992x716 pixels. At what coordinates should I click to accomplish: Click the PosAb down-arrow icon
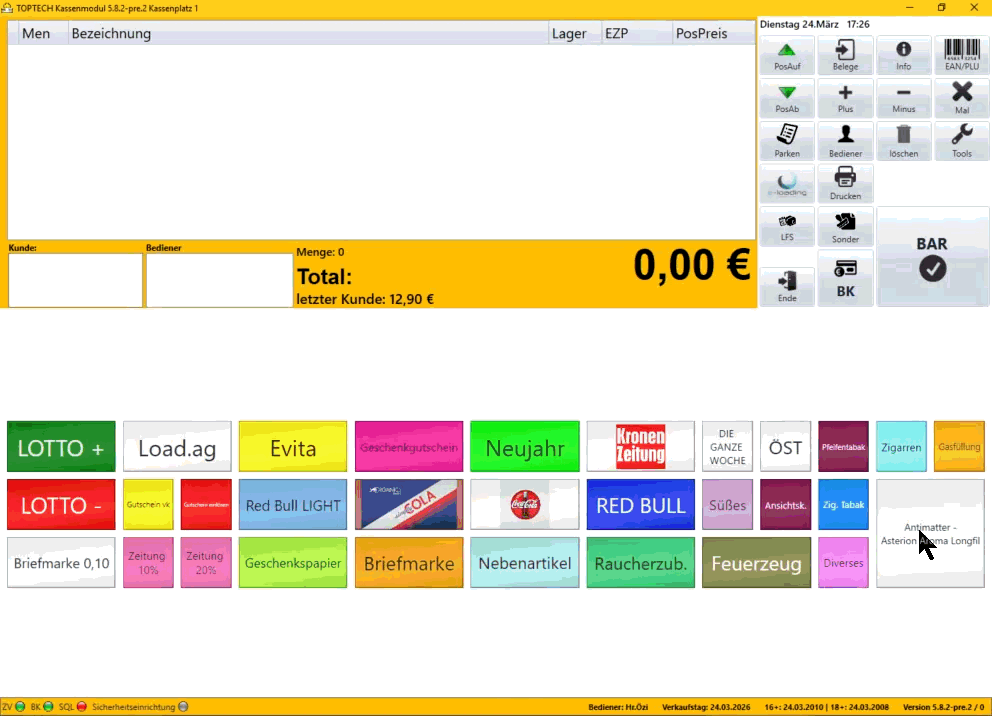(786, 98)
